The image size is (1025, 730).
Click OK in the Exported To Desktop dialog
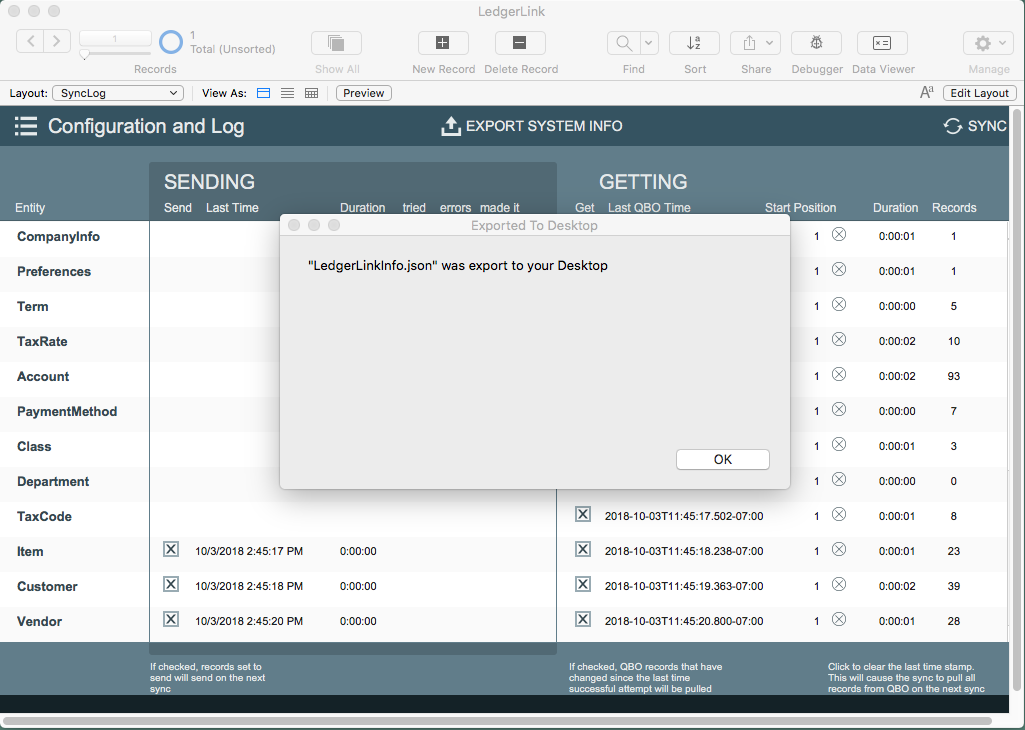click(722, 459)
